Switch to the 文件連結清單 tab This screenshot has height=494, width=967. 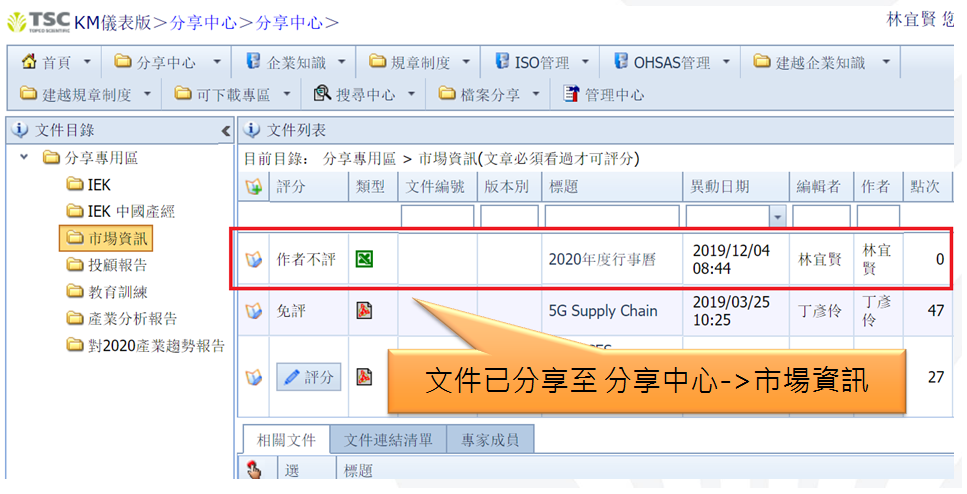click(388, 440)
